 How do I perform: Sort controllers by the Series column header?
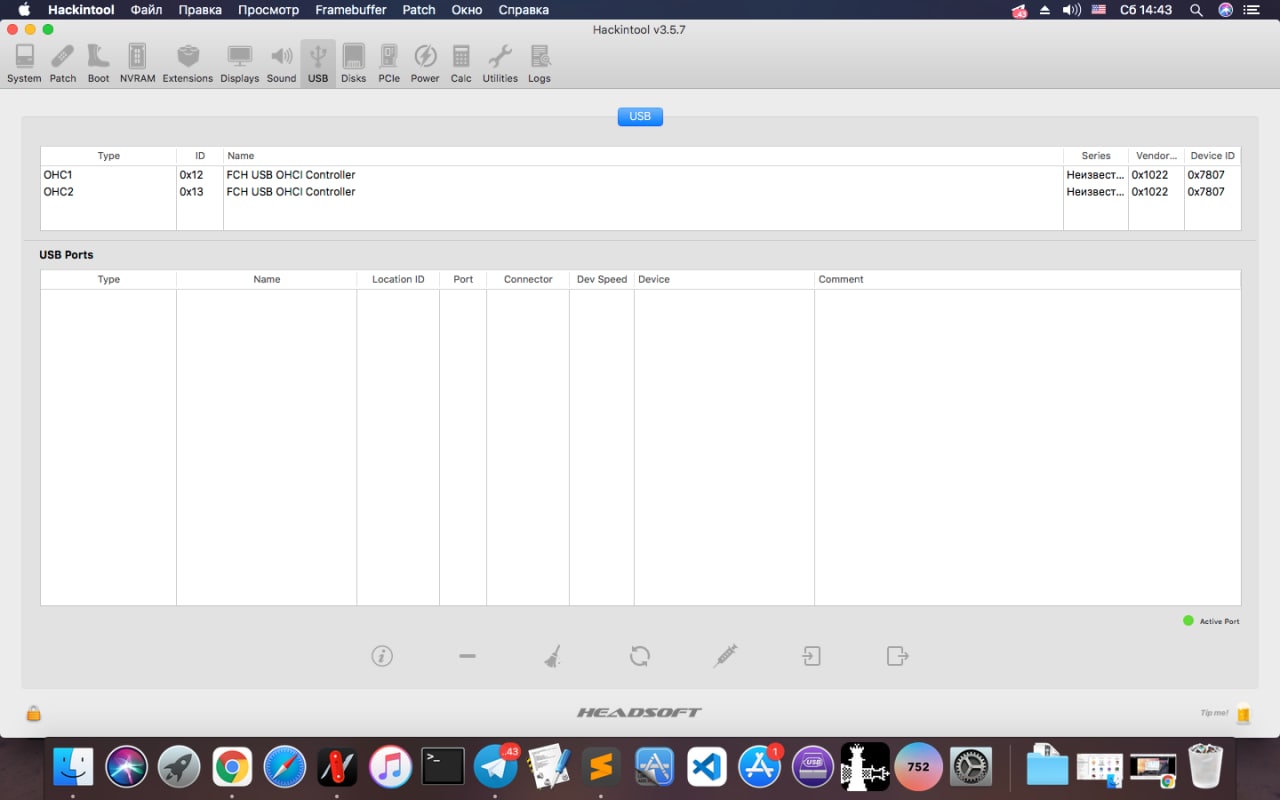(1096, 156)
